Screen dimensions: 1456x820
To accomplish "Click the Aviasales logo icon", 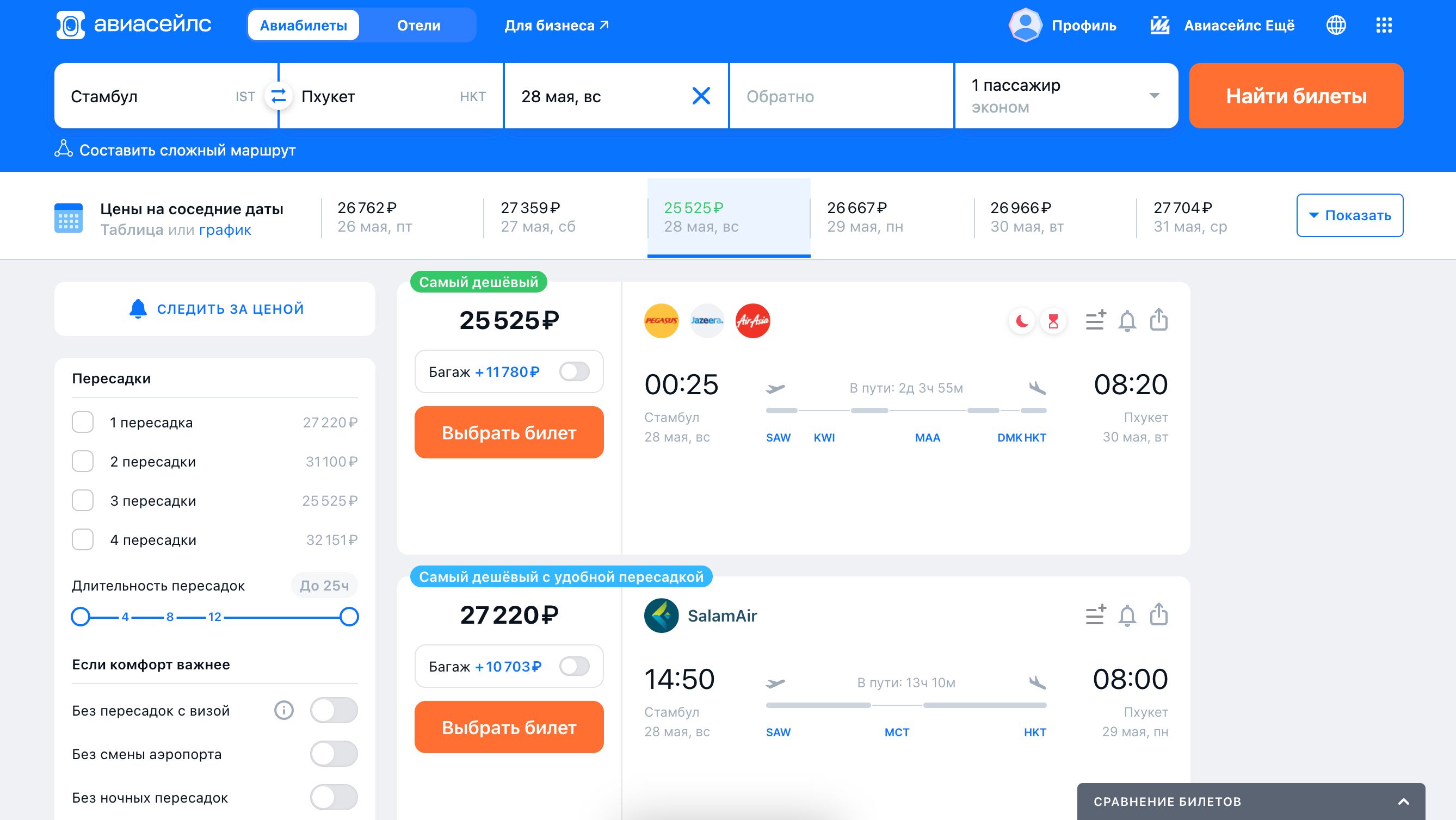I will (70, 25).
